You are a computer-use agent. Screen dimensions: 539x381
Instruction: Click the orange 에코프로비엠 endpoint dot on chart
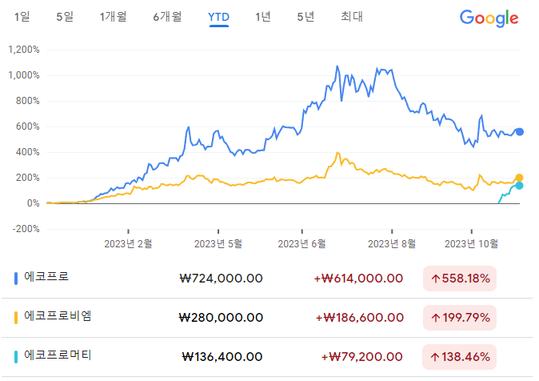point(519,178)
